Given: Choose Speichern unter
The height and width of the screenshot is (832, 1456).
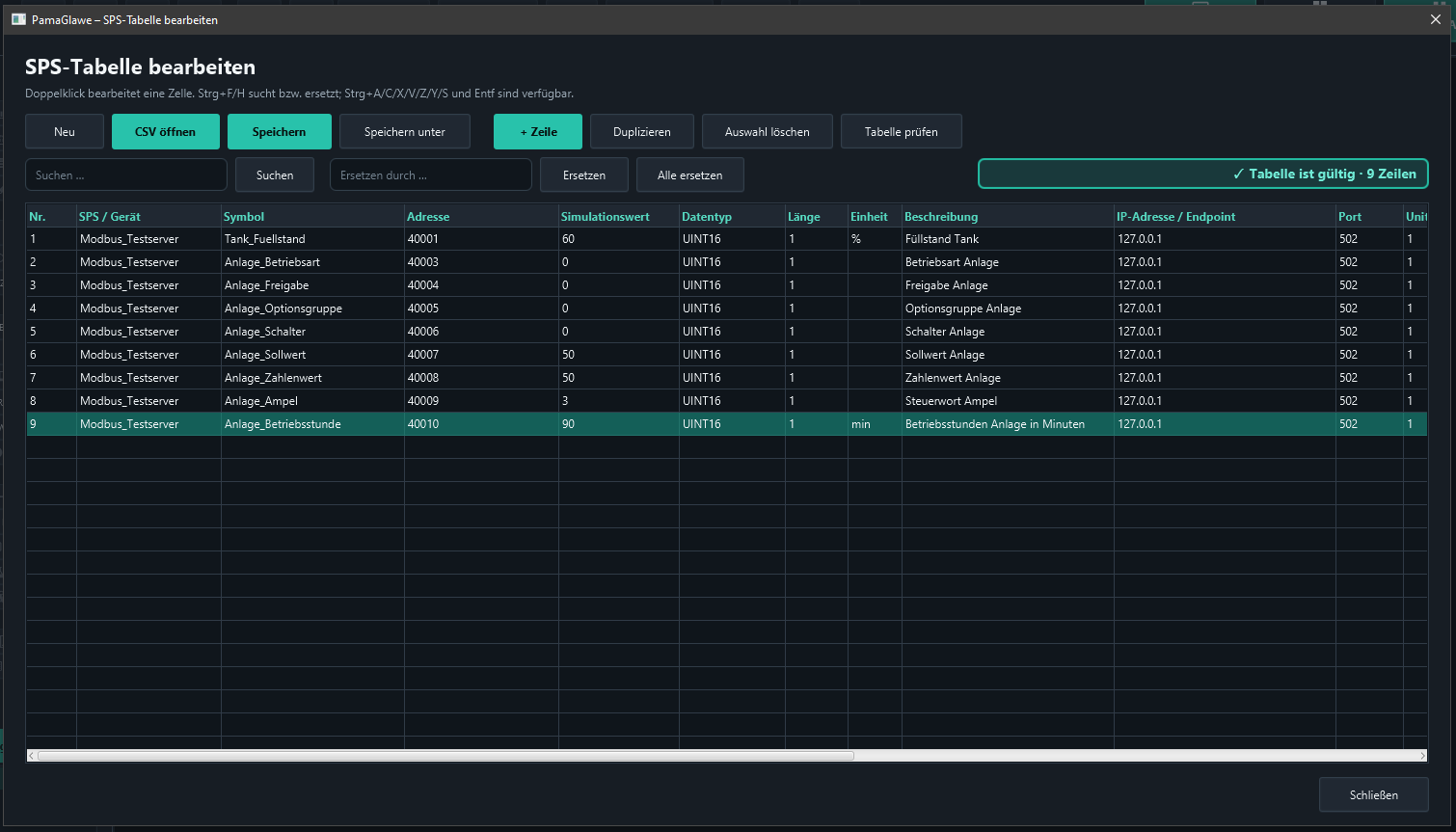Looking at the screenshot, I should point(405,132).
